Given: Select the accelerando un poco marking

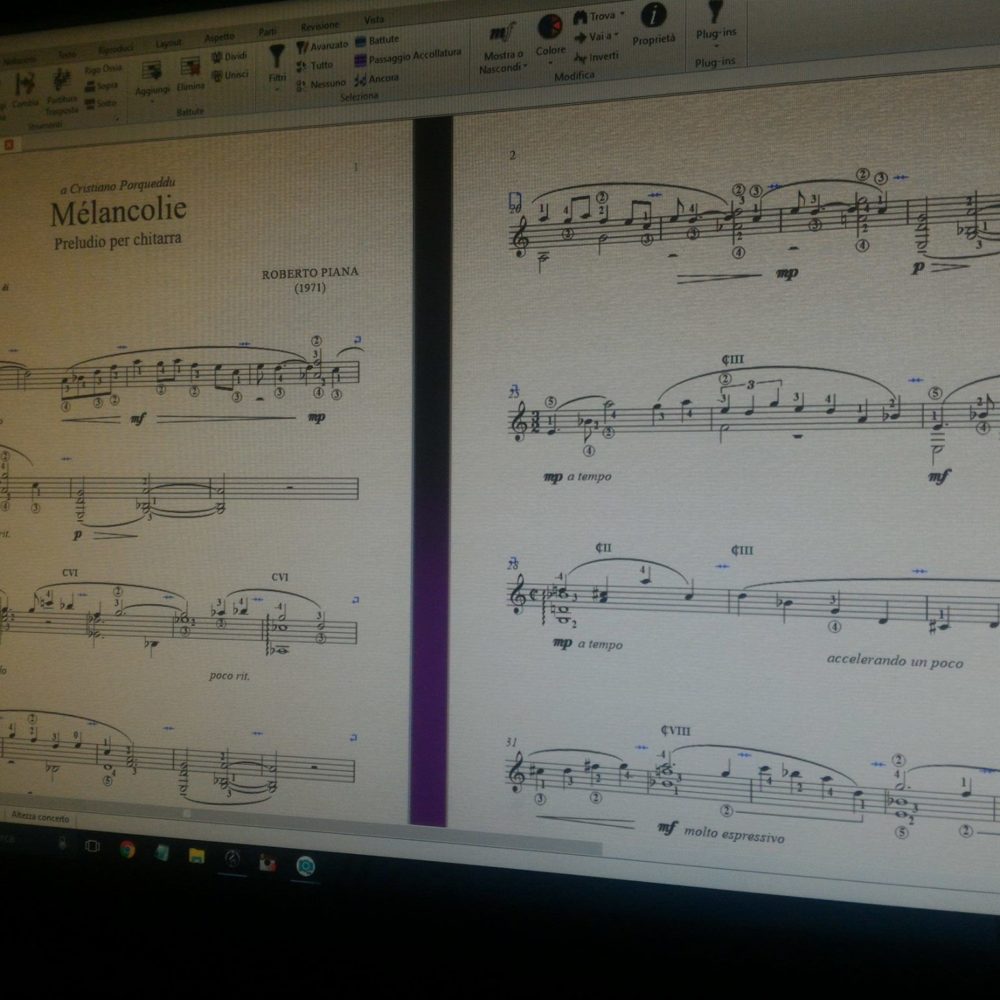Looking at the screenshot, I should coord(895,661).
